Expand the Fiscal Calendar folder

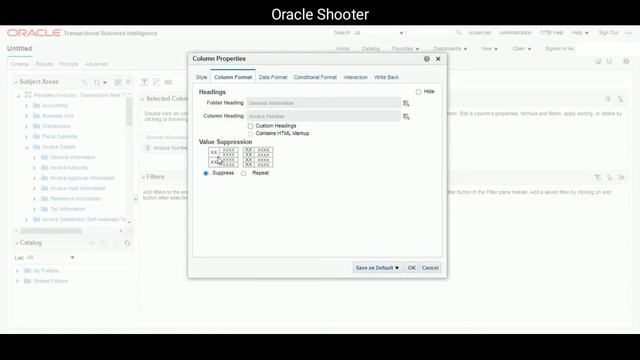pos(27,137)
